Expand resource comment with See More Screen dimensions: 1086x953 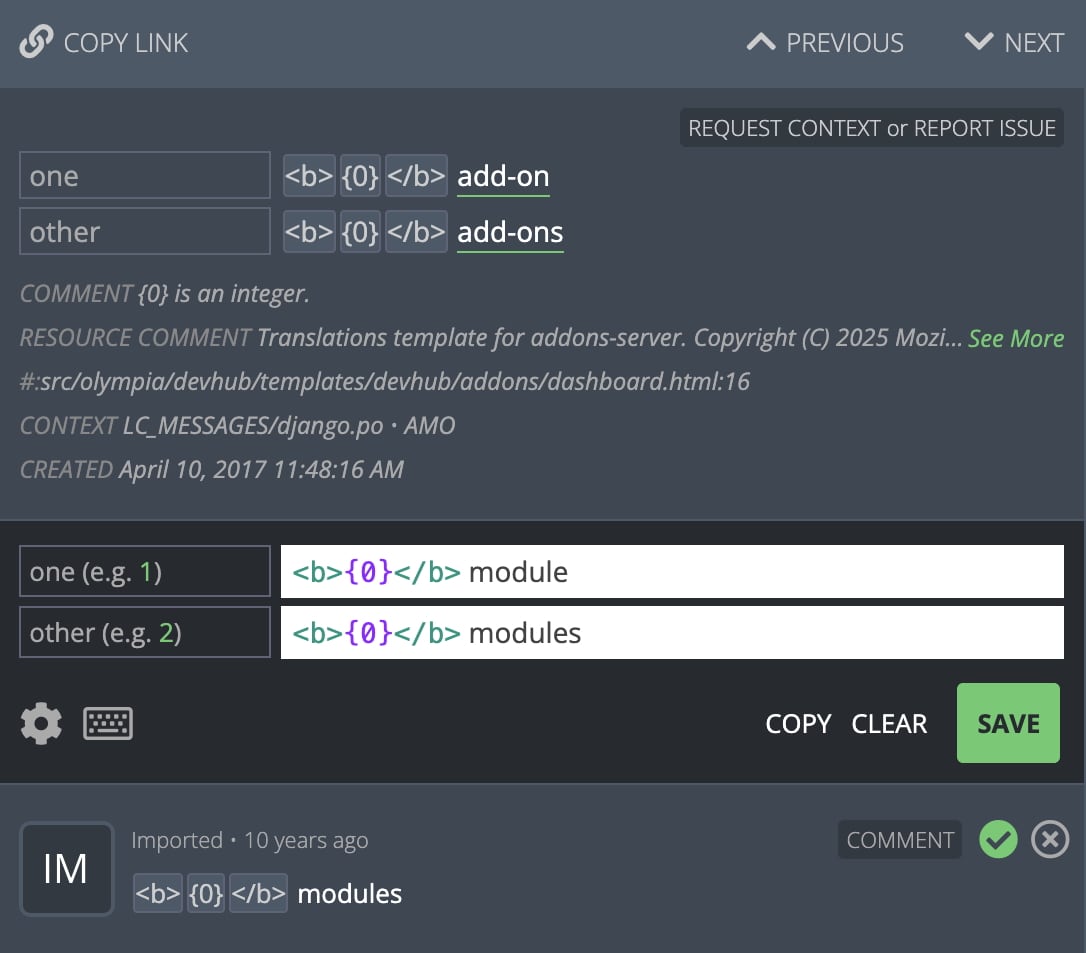click(1016, 338)
